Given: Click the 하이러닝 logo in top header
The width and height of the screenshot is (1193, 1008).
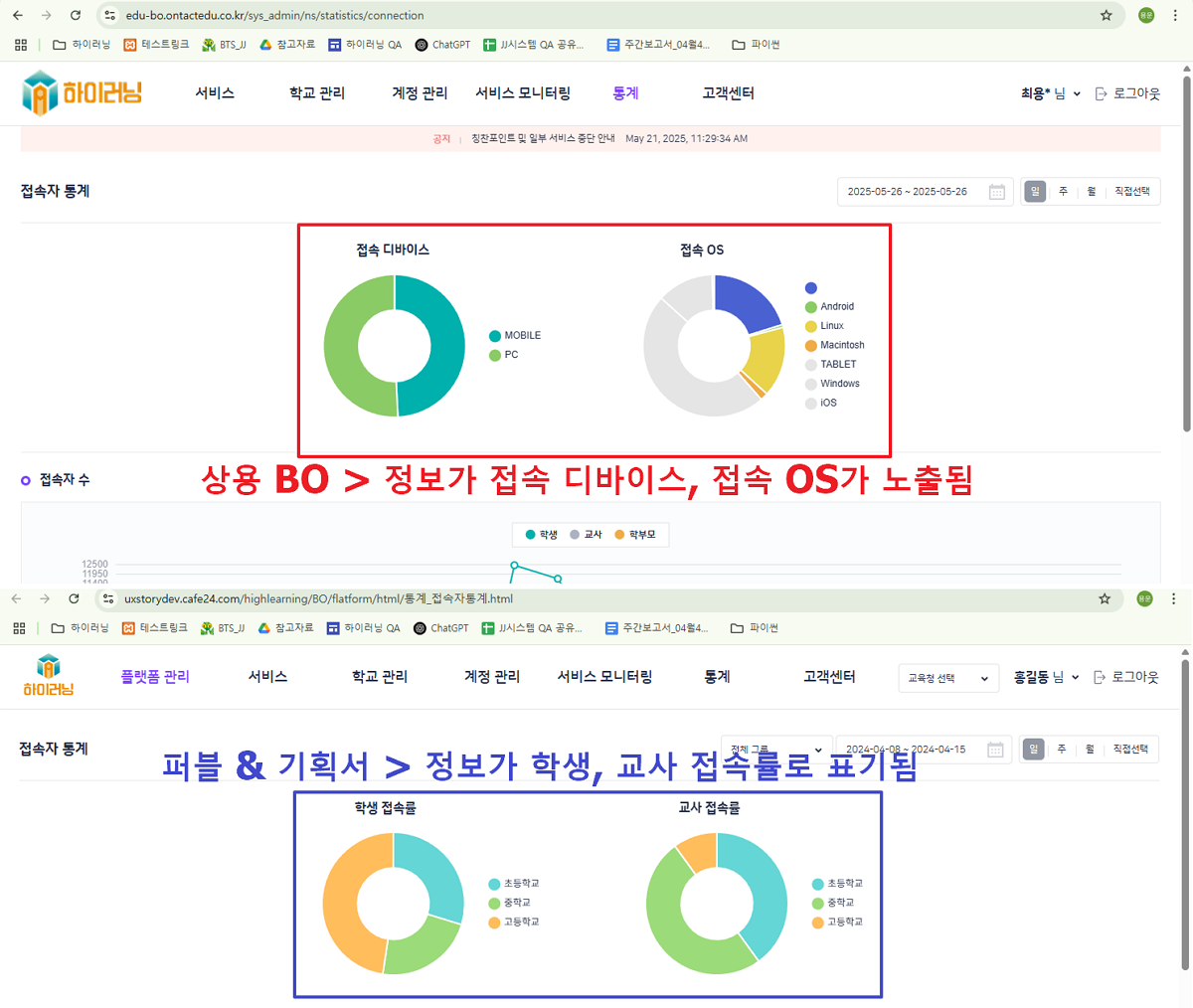Looking at the screenshot, I should [x=82, y=93].
